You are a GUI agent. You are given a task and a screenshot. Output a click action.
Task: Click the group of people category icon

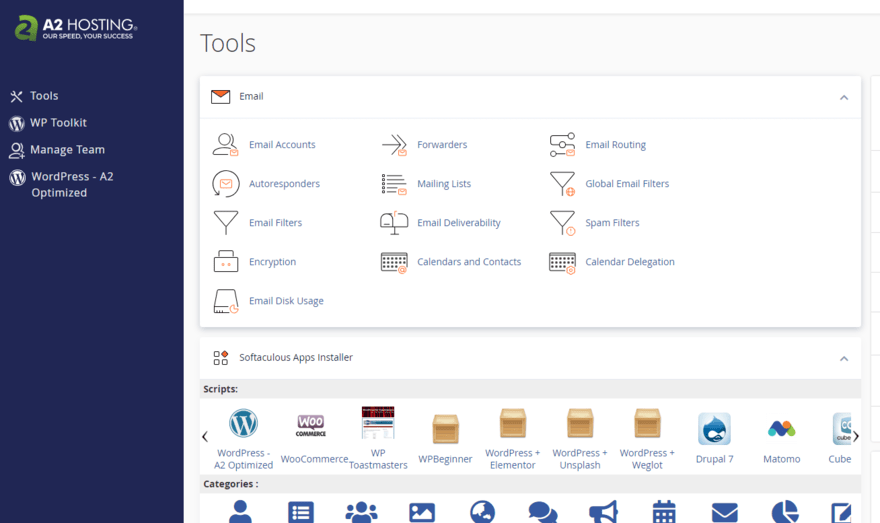click(x=361, y=512)
